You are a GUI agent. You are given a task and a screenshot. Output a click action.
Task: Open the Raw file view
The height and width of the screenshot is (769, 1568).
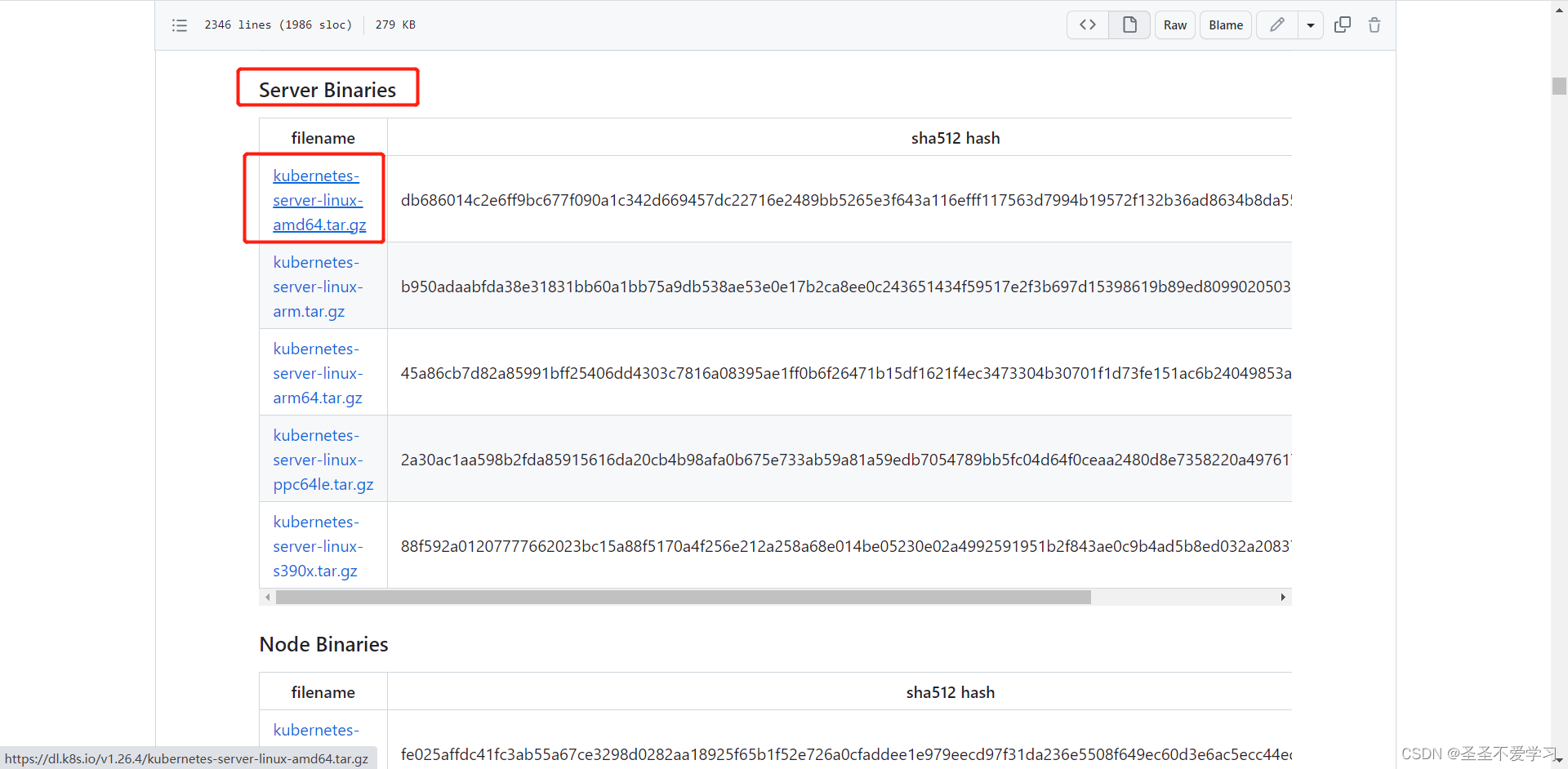click(x=1175, y=25)
